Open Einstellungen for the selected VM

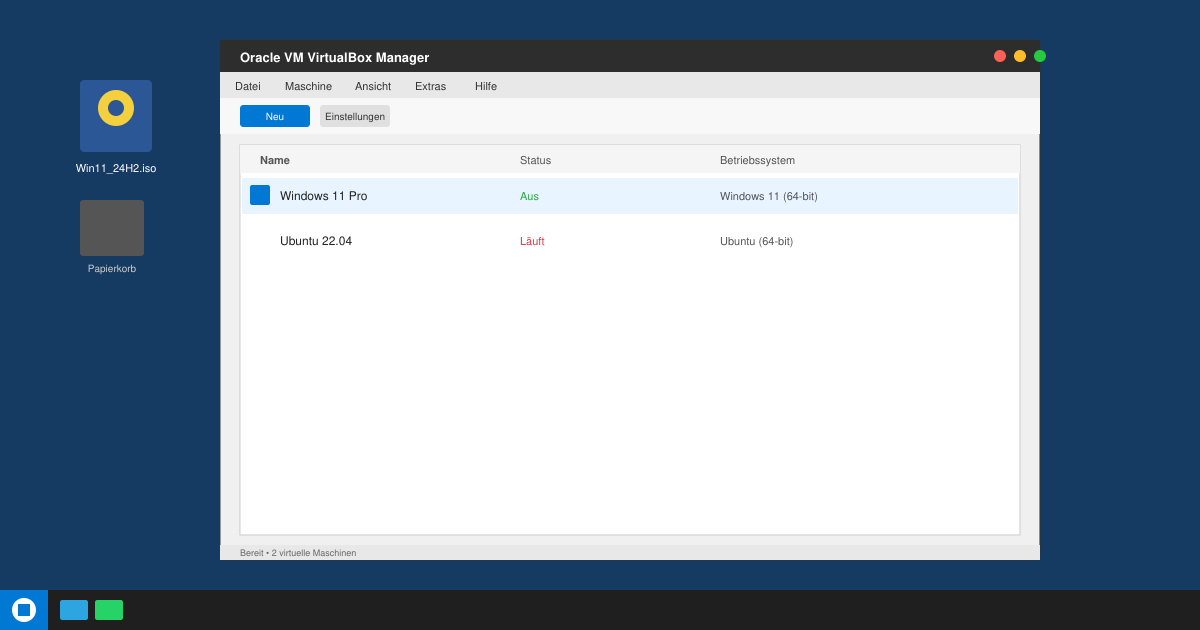tap(355, 116)
